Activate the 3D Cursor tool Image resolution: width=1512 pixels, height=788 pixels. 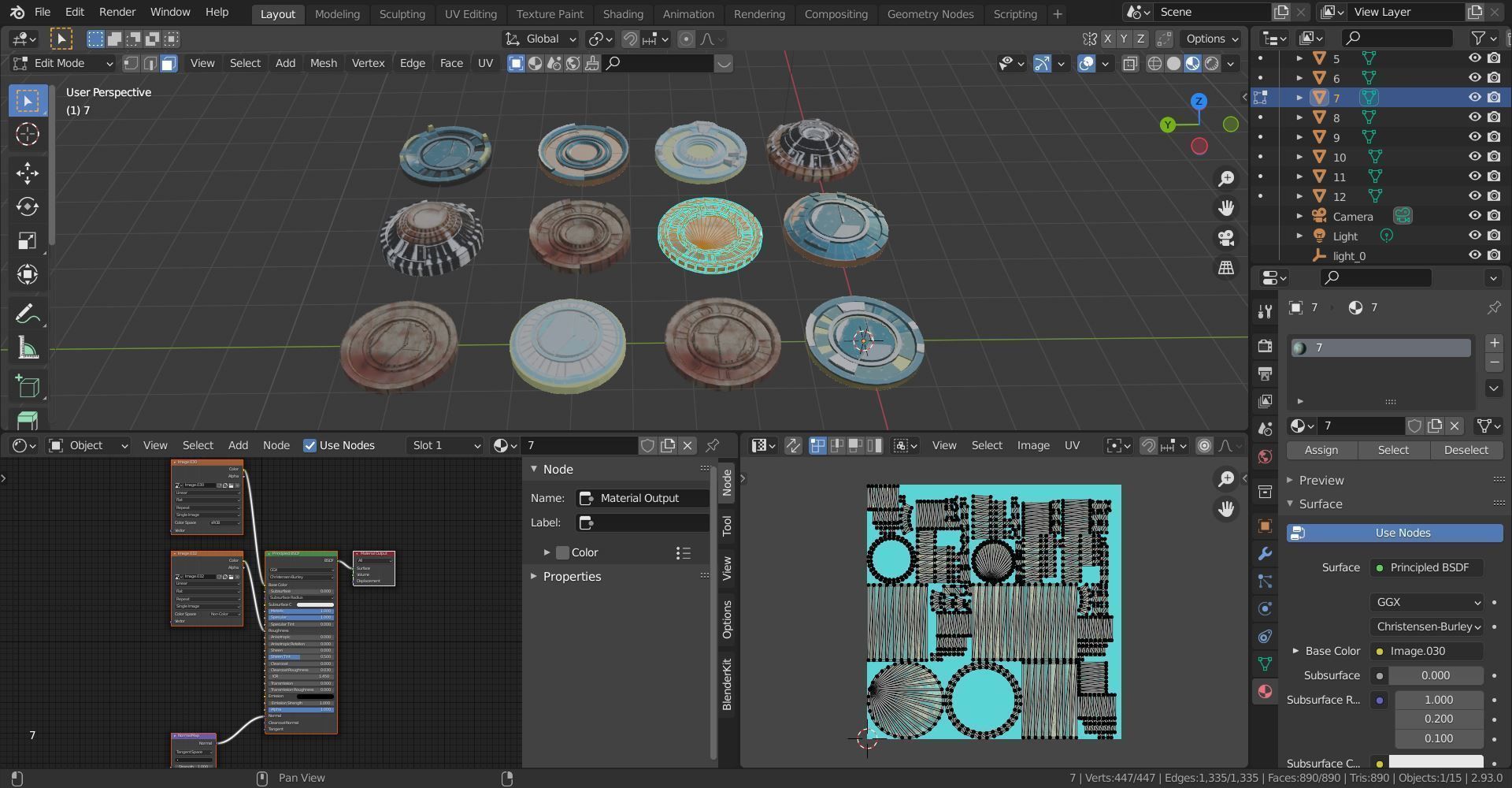point(28,135)
